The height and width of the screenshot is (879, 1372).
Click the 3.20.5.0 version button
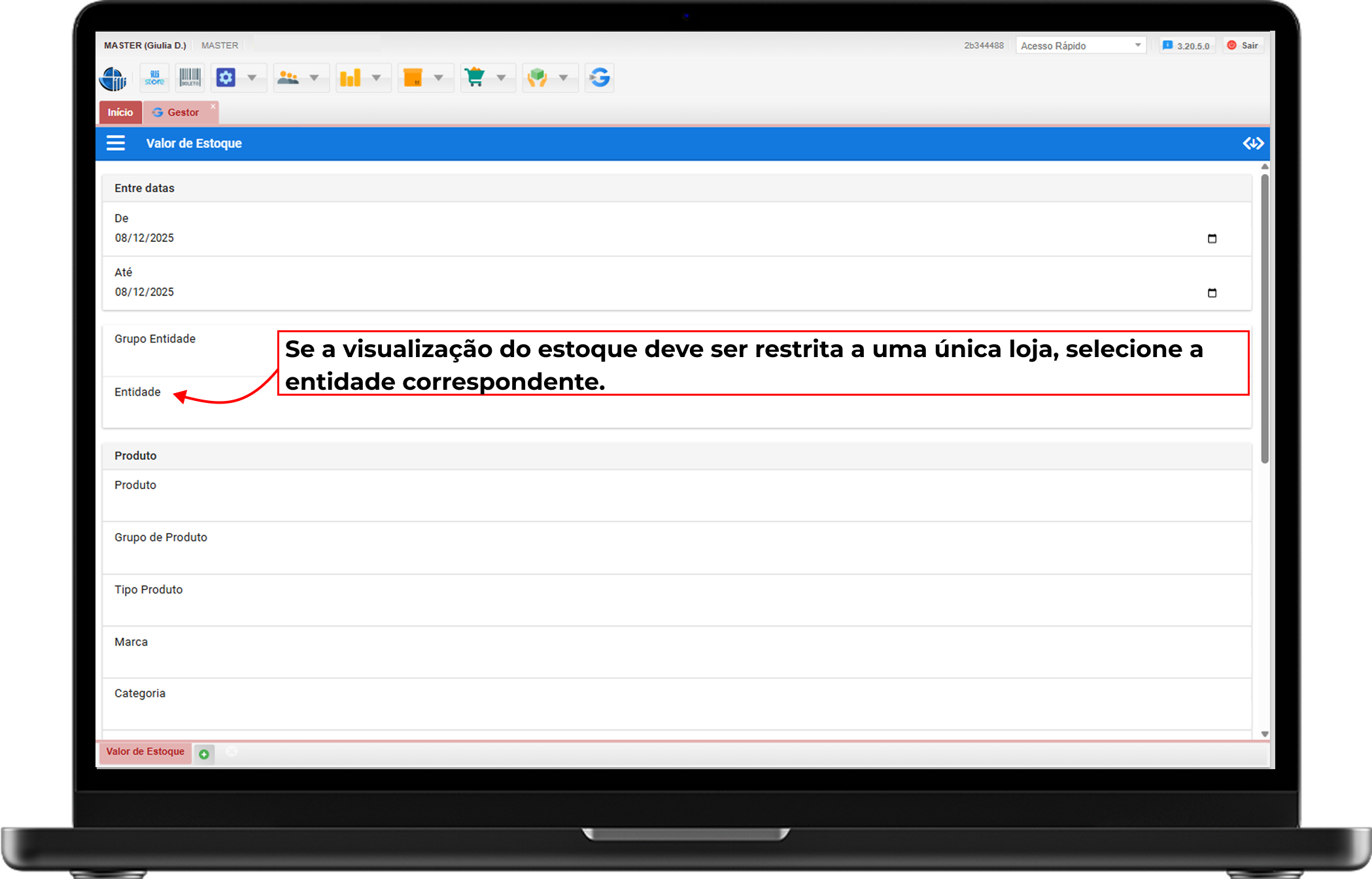[x=1187, y=45]
